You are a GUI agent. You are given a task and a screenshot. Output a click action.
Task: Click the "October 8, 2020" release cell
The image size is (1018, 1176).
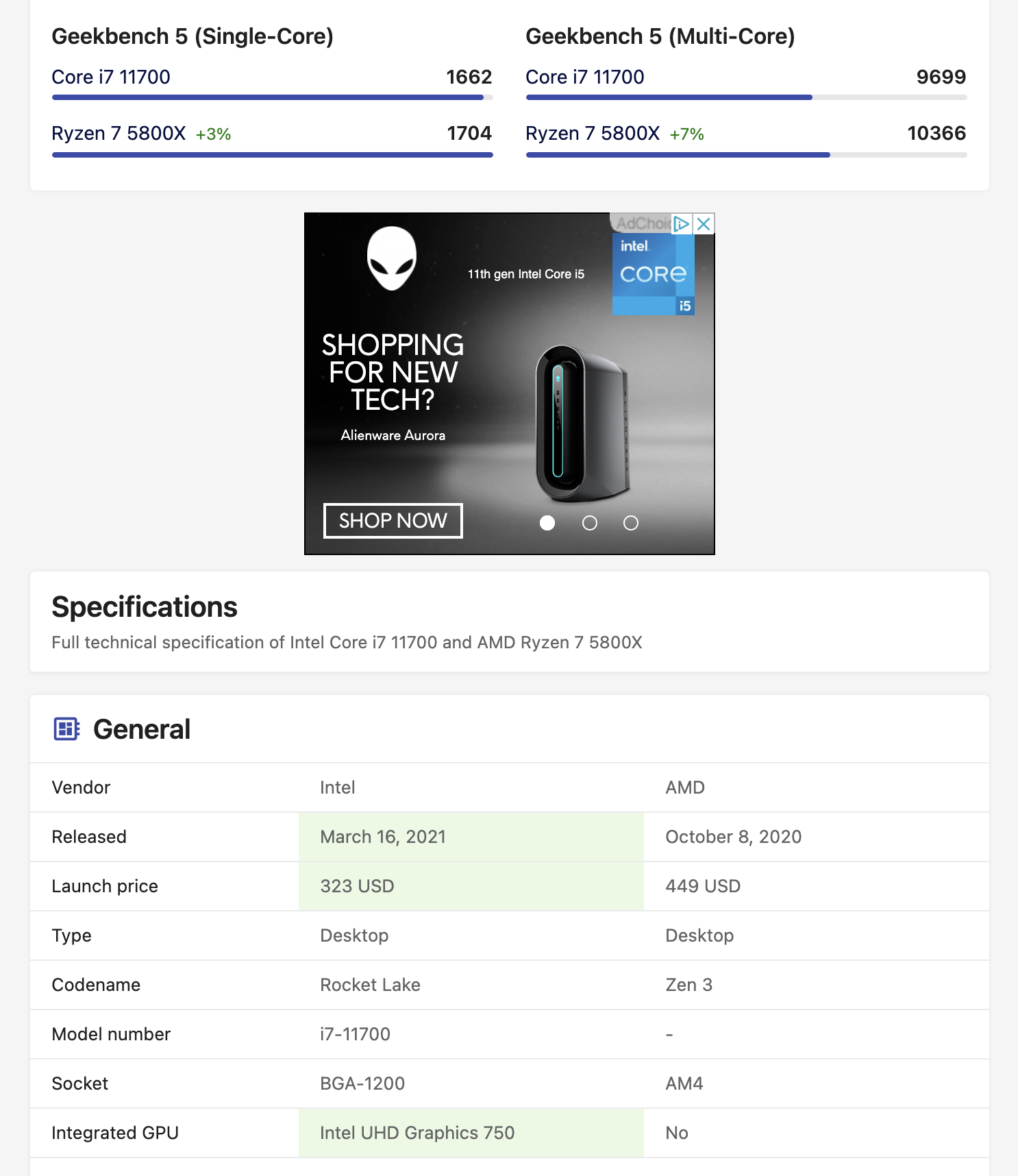pos(817,837)
